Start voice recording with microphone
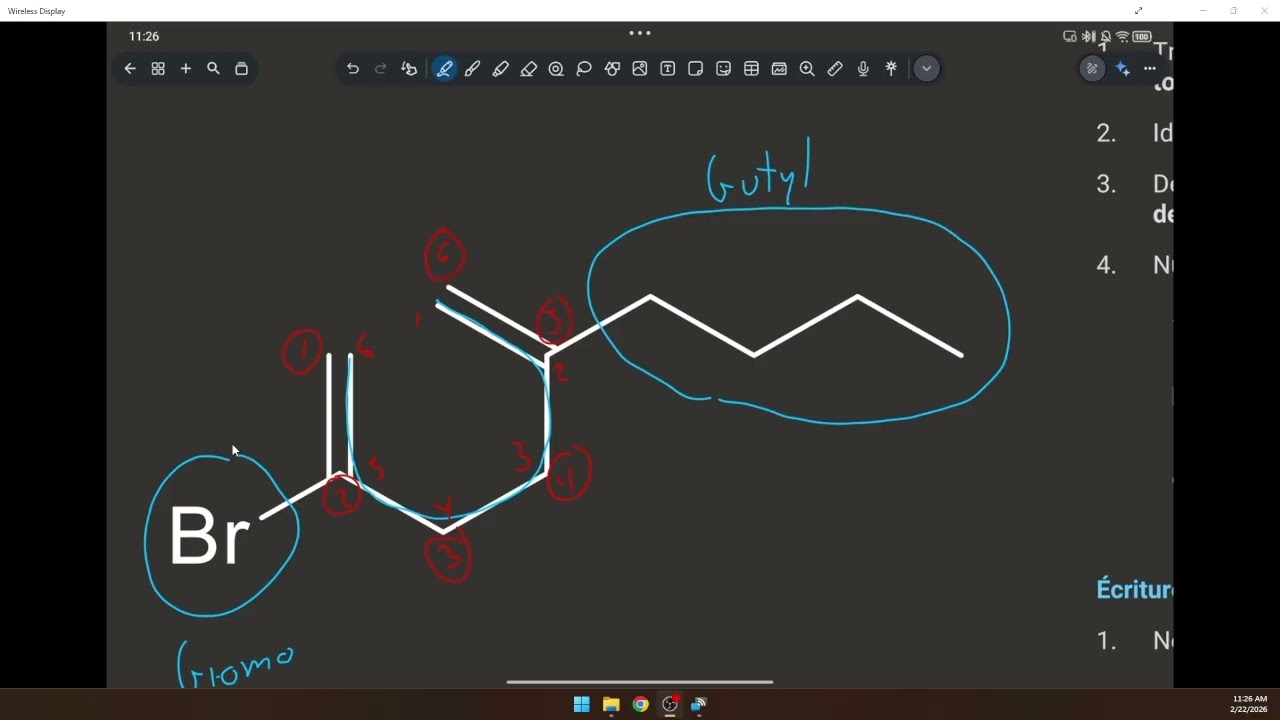 pos(863,69)
